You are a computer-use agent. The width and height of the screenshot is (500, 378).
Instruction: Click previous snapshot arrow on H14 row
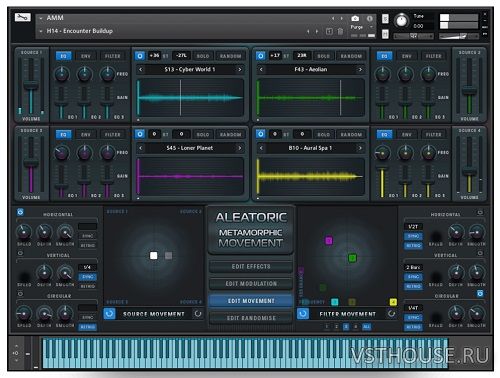(308, 31)
